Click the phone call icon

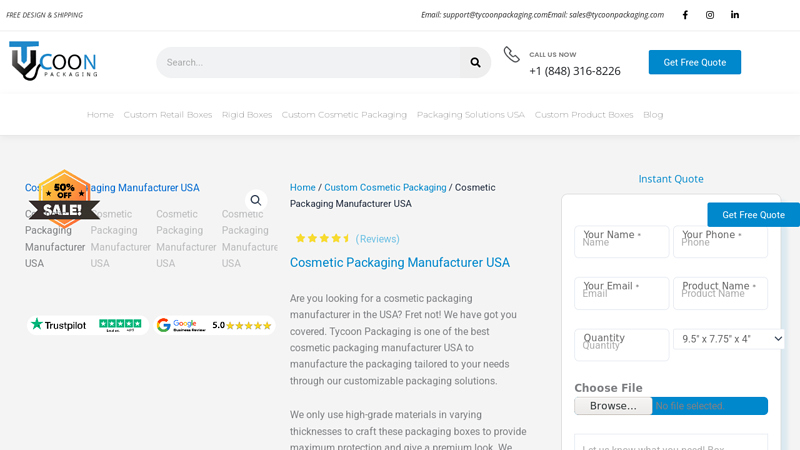511,55
